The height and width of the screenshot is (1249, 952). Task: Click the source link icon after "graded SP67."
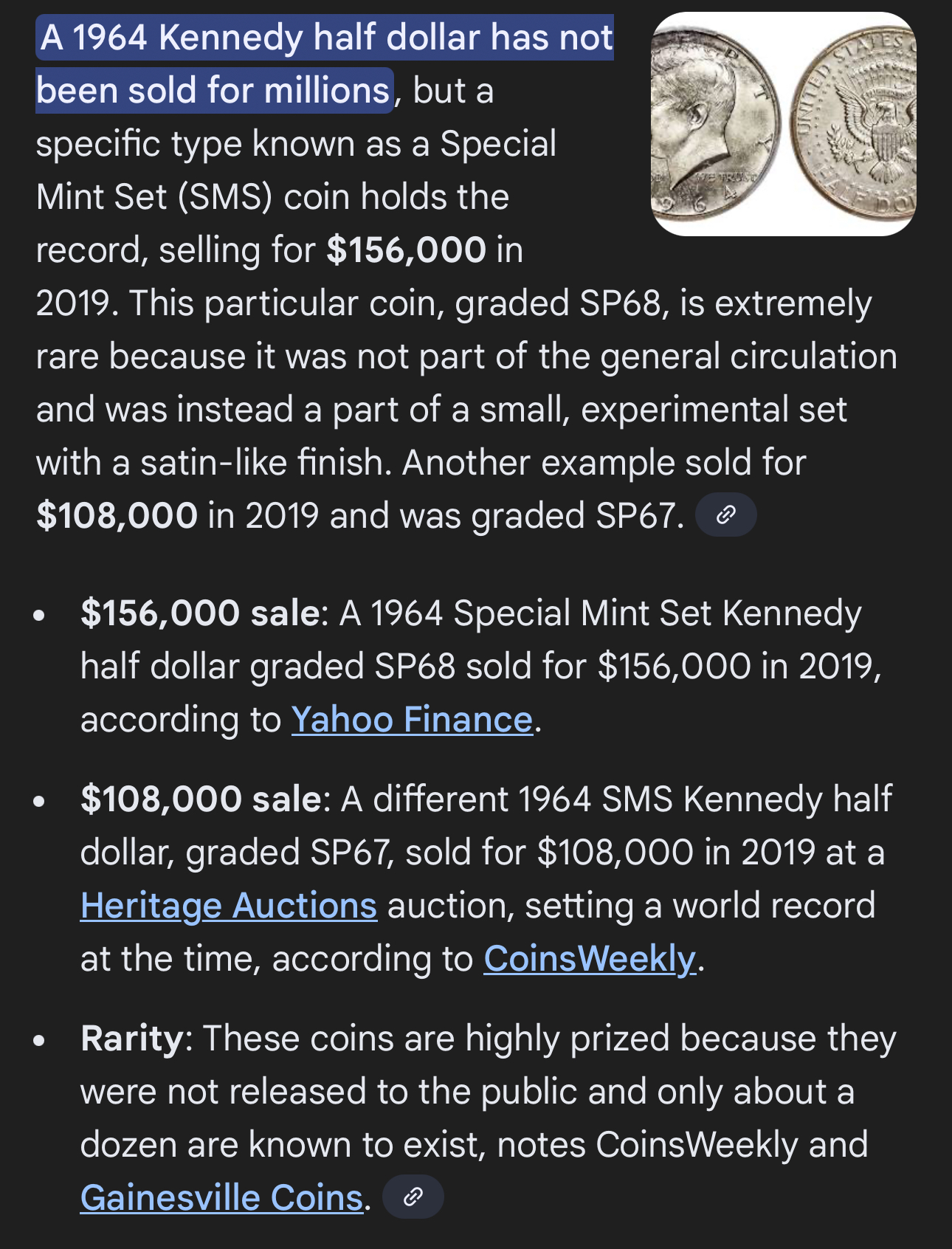(726, 515)
